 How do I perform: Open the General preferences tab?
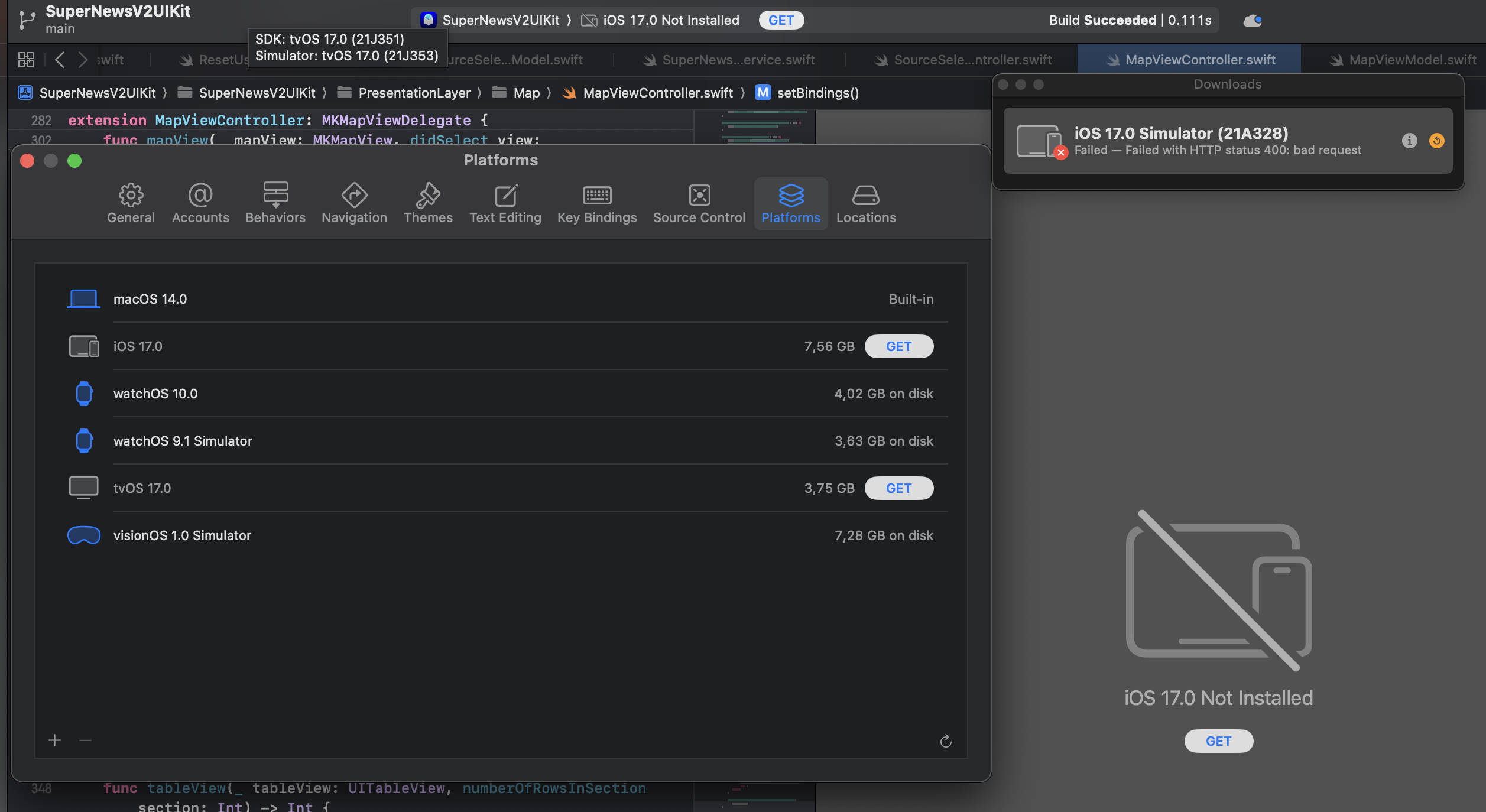tap(131, 203)
